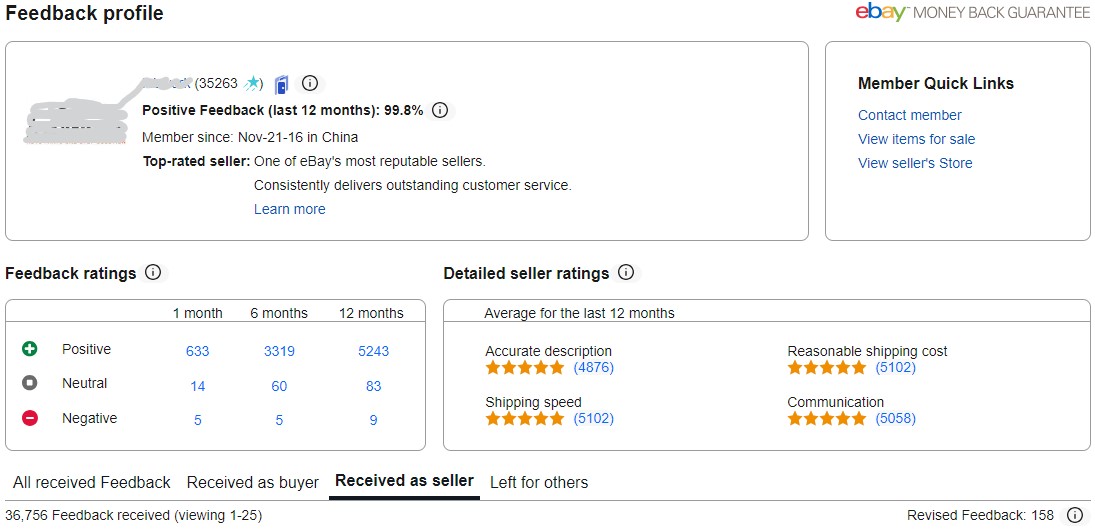Click the blue eBay Store door icon
This screenshot has width=1095, height=529.
pos(282,84)
